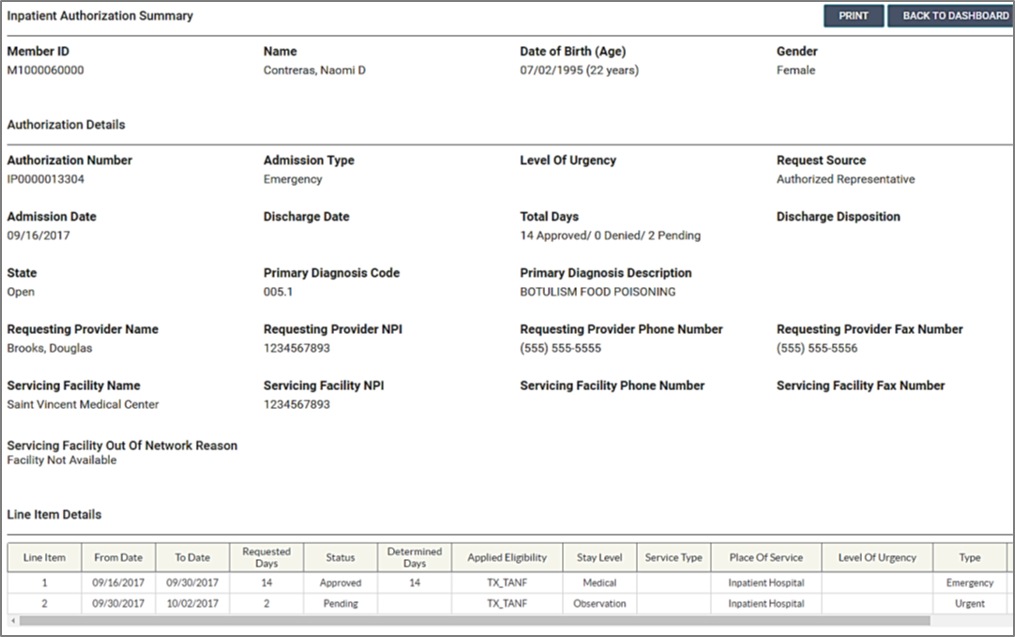Click the Status column header
The height and width of the screenshot is (637, 1015).
(x=340, y=558)
